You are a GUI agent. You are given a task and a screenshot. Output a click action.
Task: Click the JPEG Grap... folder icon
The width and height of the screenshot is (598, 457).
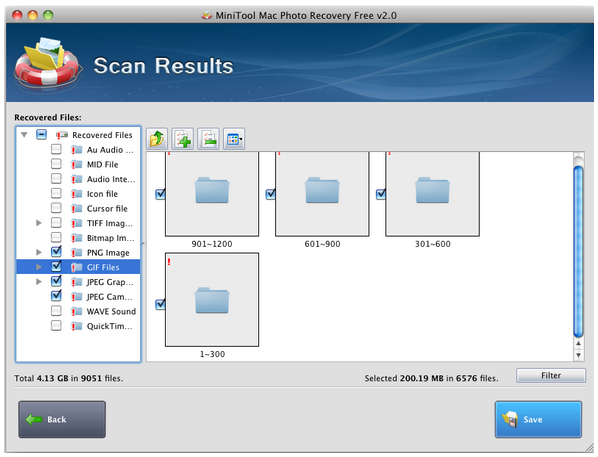tap(77, 282)
